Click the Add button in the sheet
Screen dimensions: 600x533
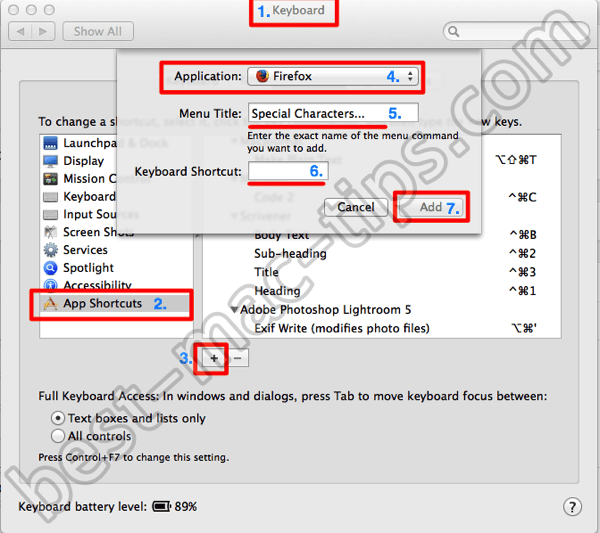[x=431, y=207]
